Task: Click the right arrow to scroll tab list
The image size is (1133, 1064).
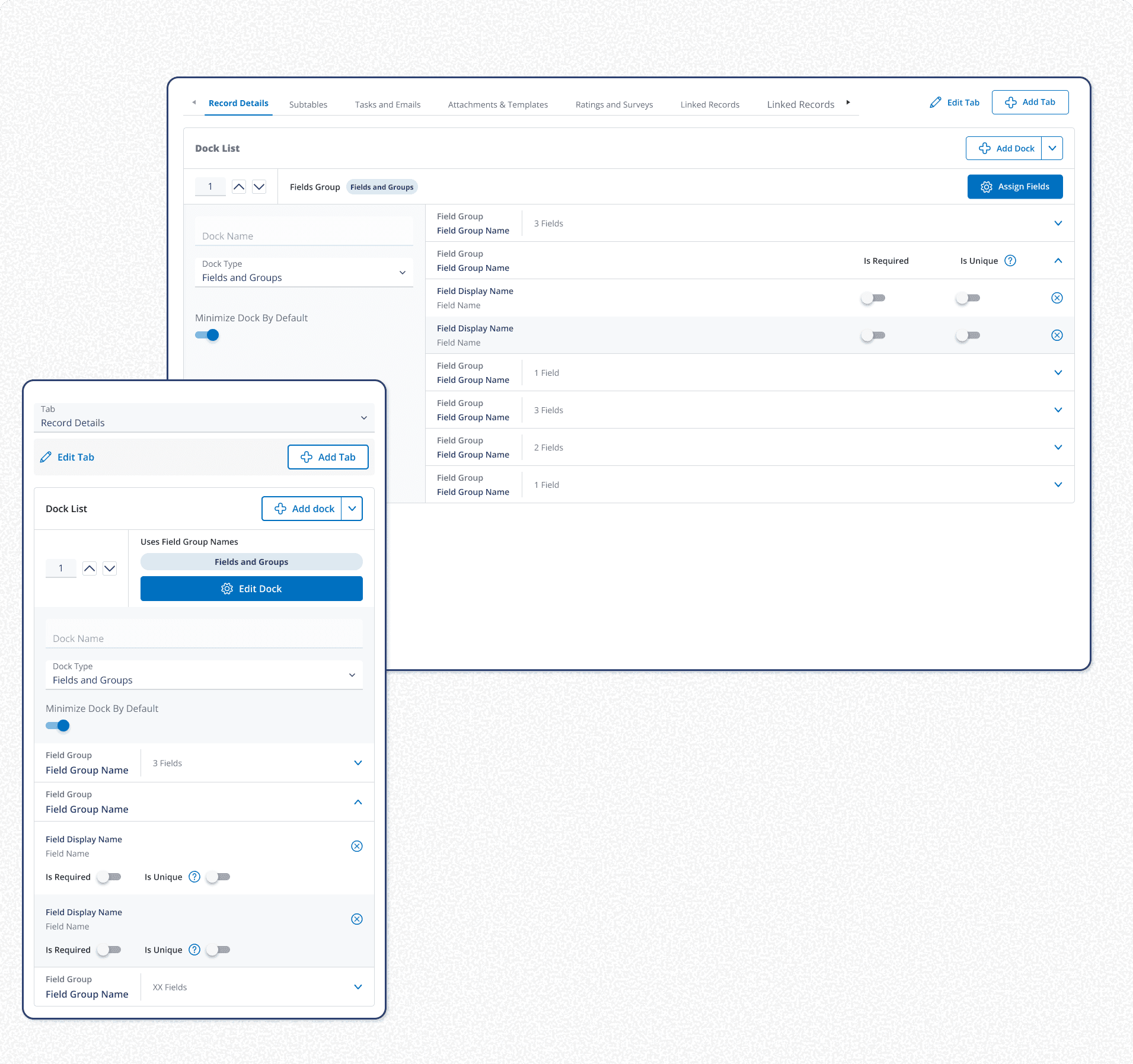Action: 848,102
